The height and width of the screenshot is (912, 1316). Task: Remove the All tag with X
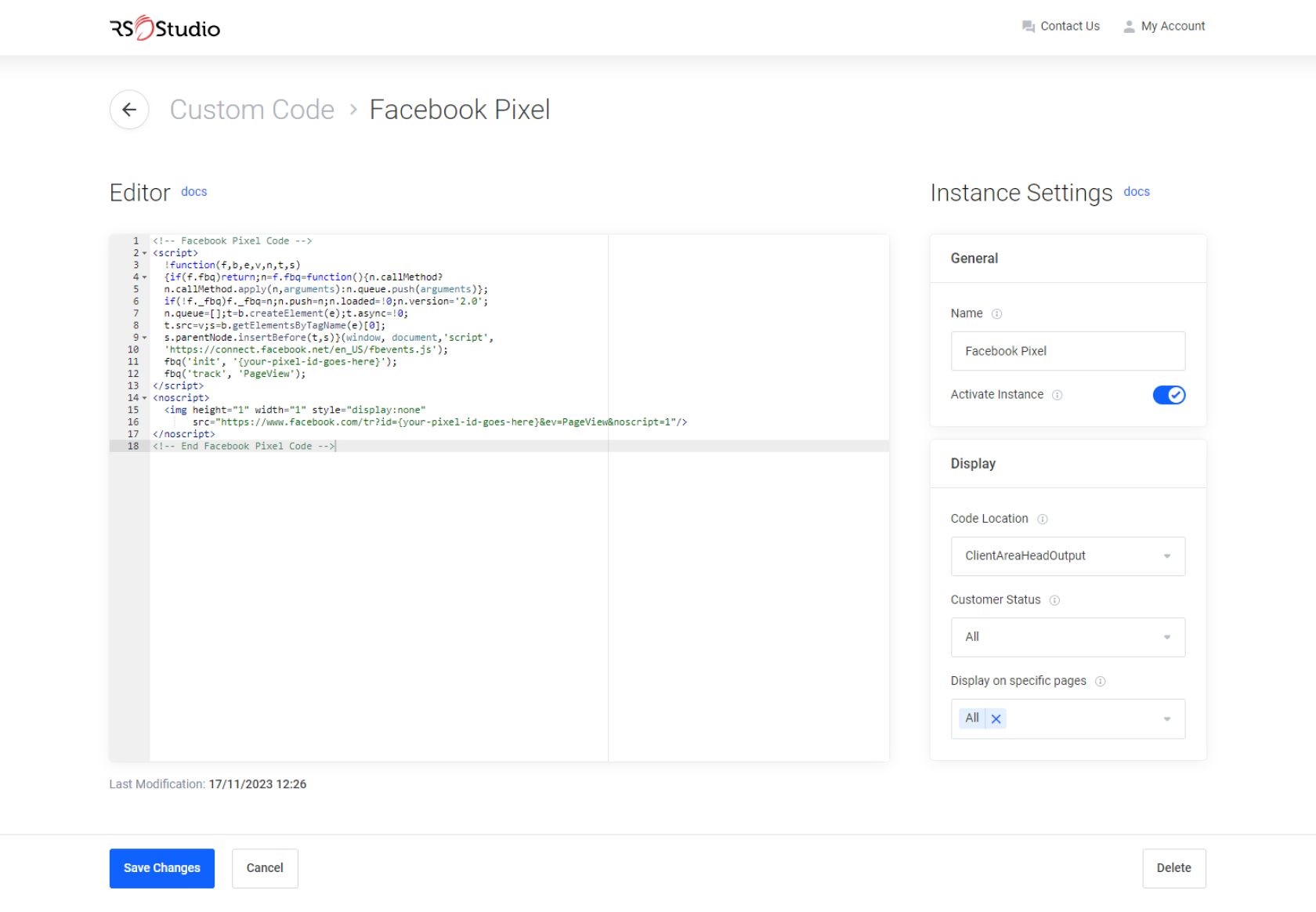(996, 718)
